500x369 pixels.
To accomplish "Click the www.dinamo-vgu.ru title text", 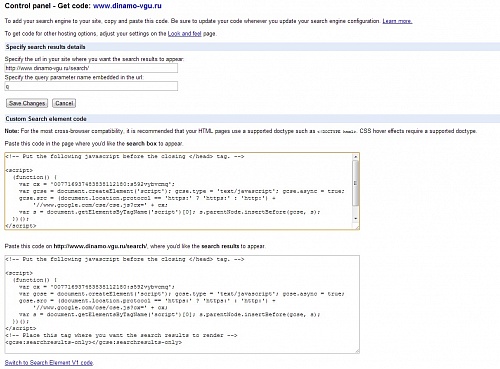I will tap(127, 6).
